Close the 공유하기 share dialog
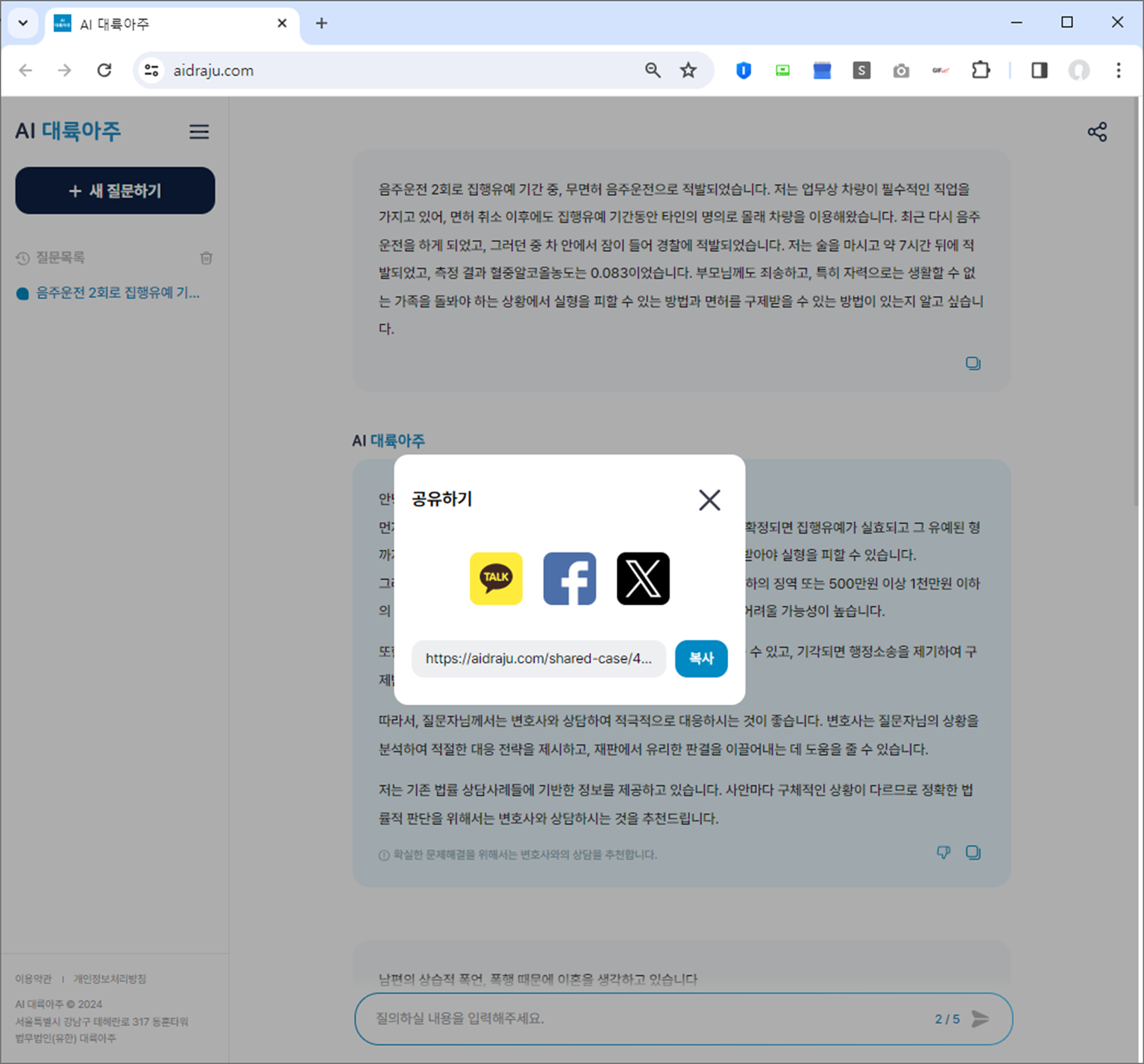 (x=709, y=500)
